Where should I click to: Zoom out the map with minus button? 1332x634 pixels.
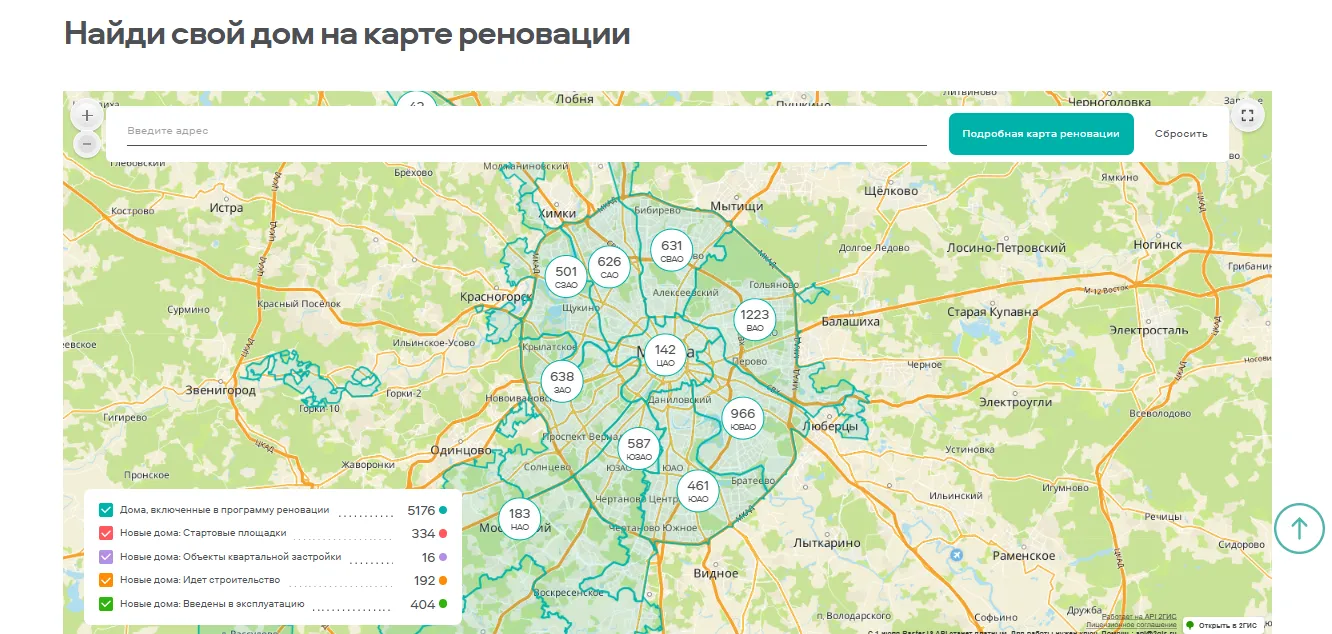point(87,145)
